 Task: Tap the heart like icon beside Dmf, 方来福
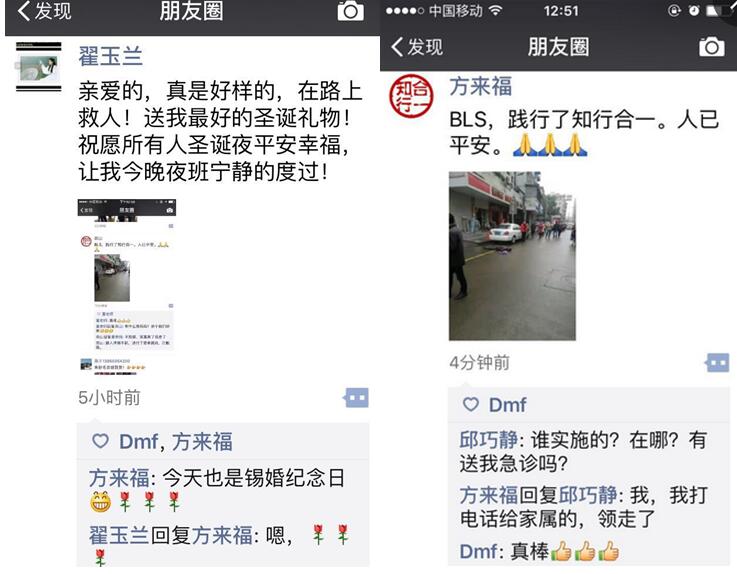point(100,441)
